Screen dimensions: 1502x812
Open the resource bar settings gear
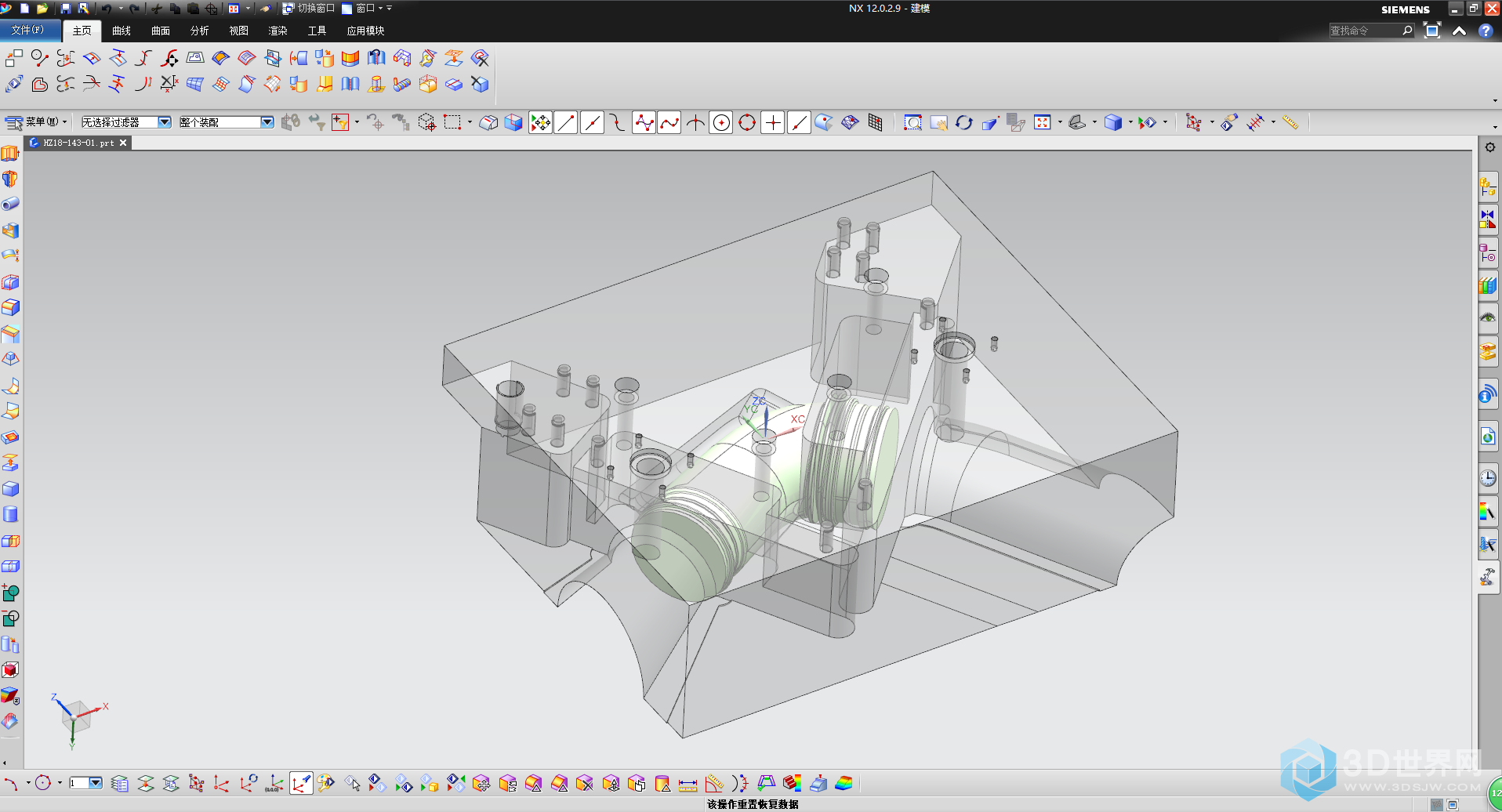pos(1489,147)
